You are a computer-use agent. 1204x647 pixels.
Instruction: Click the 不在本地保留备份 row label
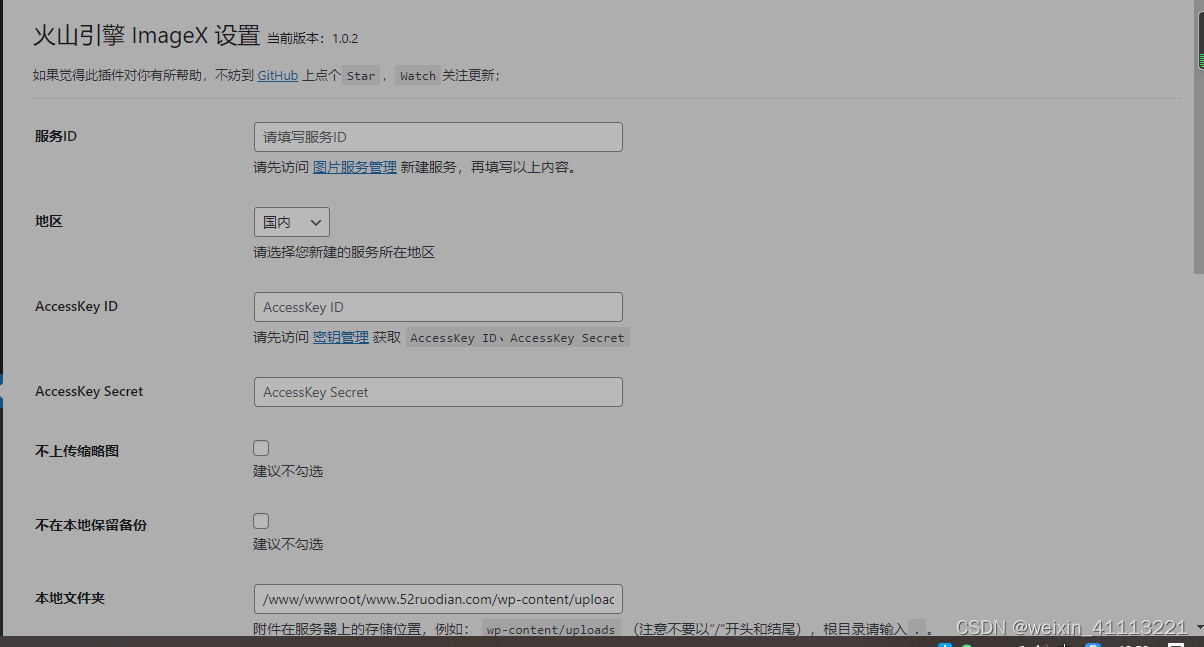91,525
